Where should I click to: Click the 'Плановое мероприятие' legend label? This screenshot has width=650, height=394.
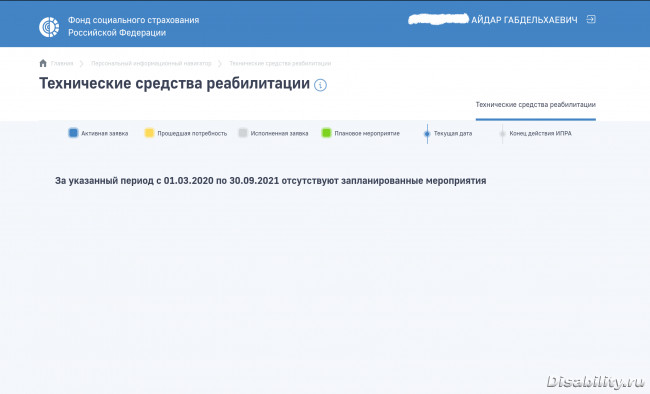click(x=367, y=134)
